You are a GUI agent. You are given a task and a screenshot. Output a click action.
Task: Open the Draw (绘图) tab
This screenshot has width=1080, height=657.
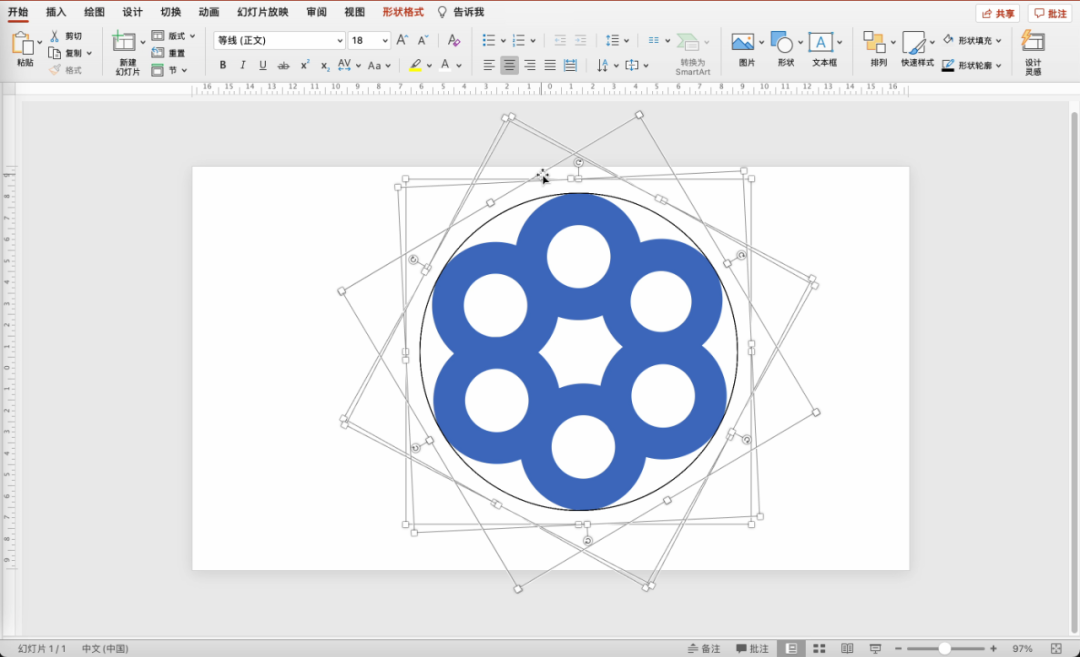94,12
